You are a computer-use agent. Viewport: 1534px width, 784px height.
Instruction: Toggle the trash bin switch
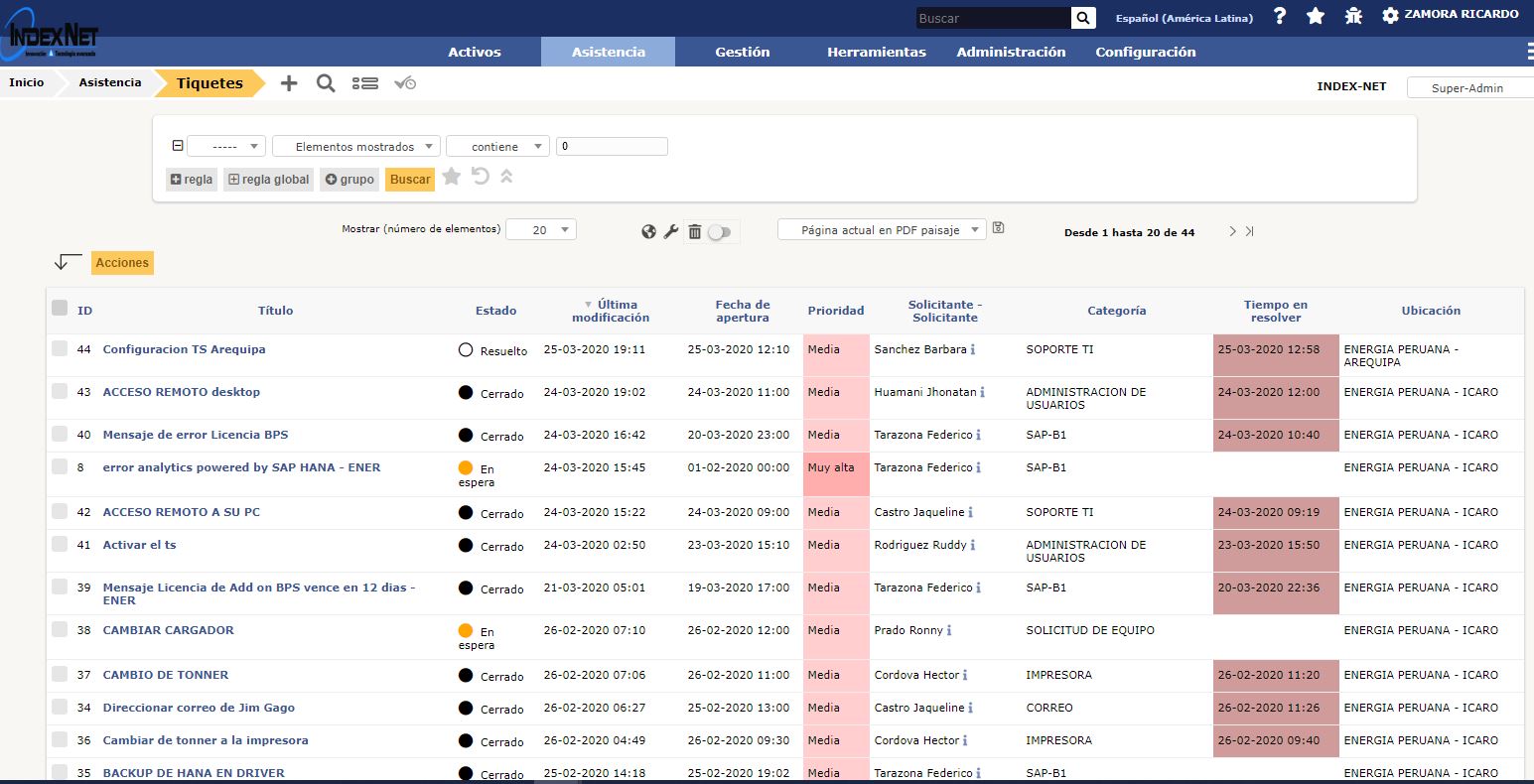pyautogui.click(x=719, y=232)
